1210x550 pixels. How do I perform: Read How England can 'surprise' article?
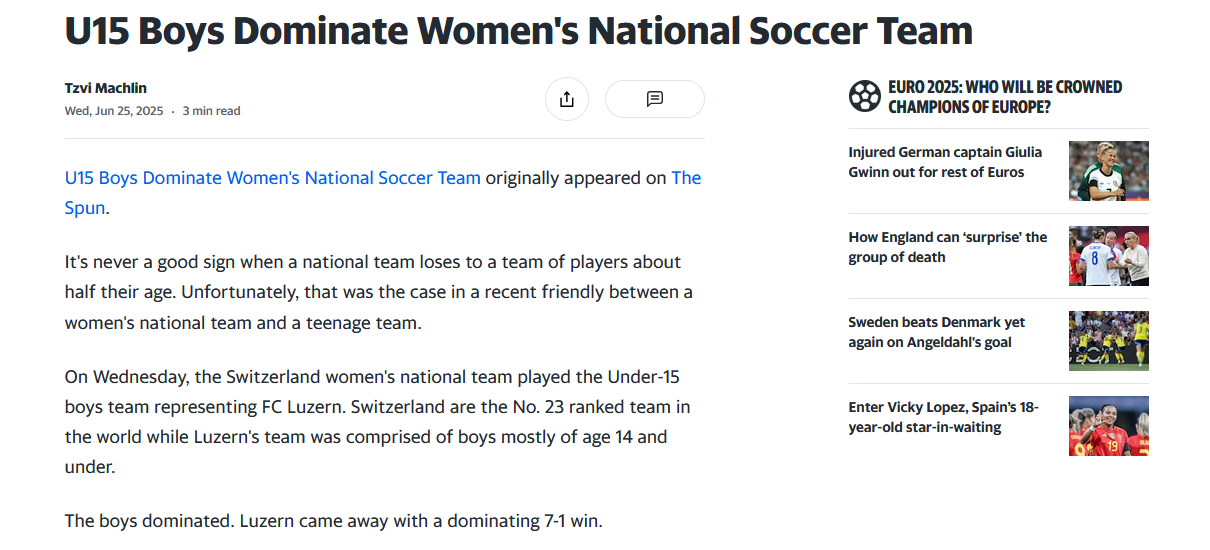[948, 247]
